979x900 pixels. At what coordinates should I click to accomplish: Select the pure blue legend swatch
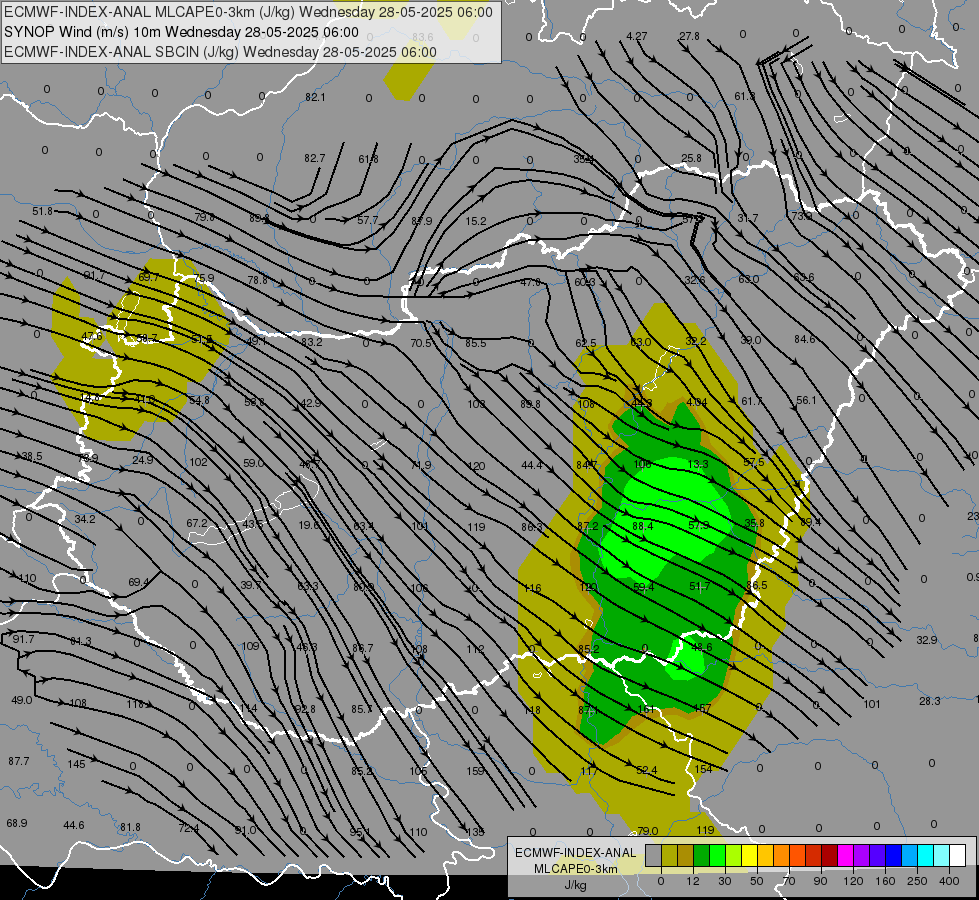pyautogui.click(x=893, y=855)
